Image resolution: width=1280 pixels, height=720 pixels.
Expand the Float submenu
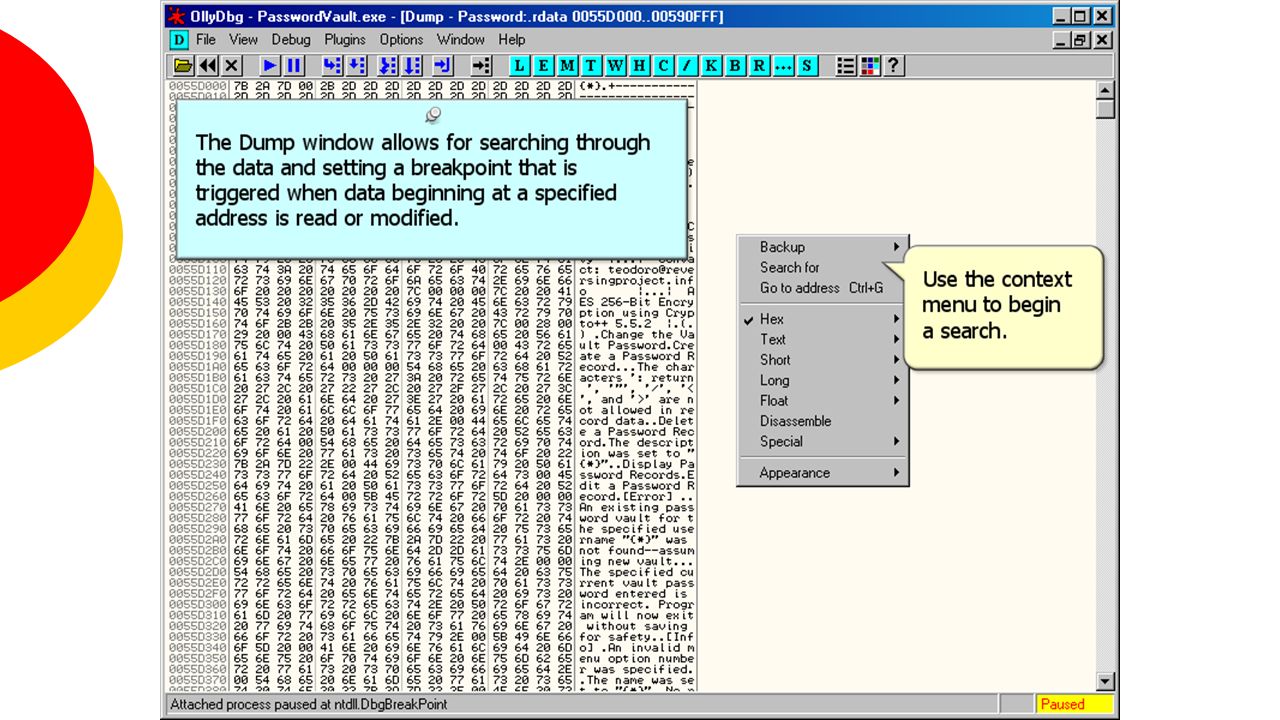[x=822, y=401]
